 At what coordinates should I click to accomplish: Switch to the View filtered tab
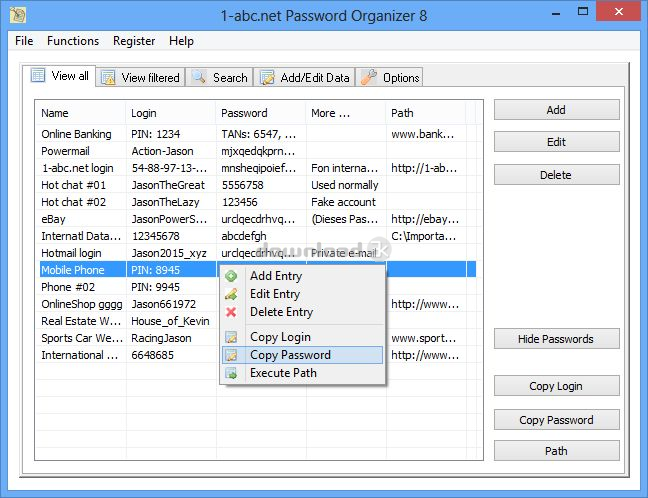coord(141,78)
